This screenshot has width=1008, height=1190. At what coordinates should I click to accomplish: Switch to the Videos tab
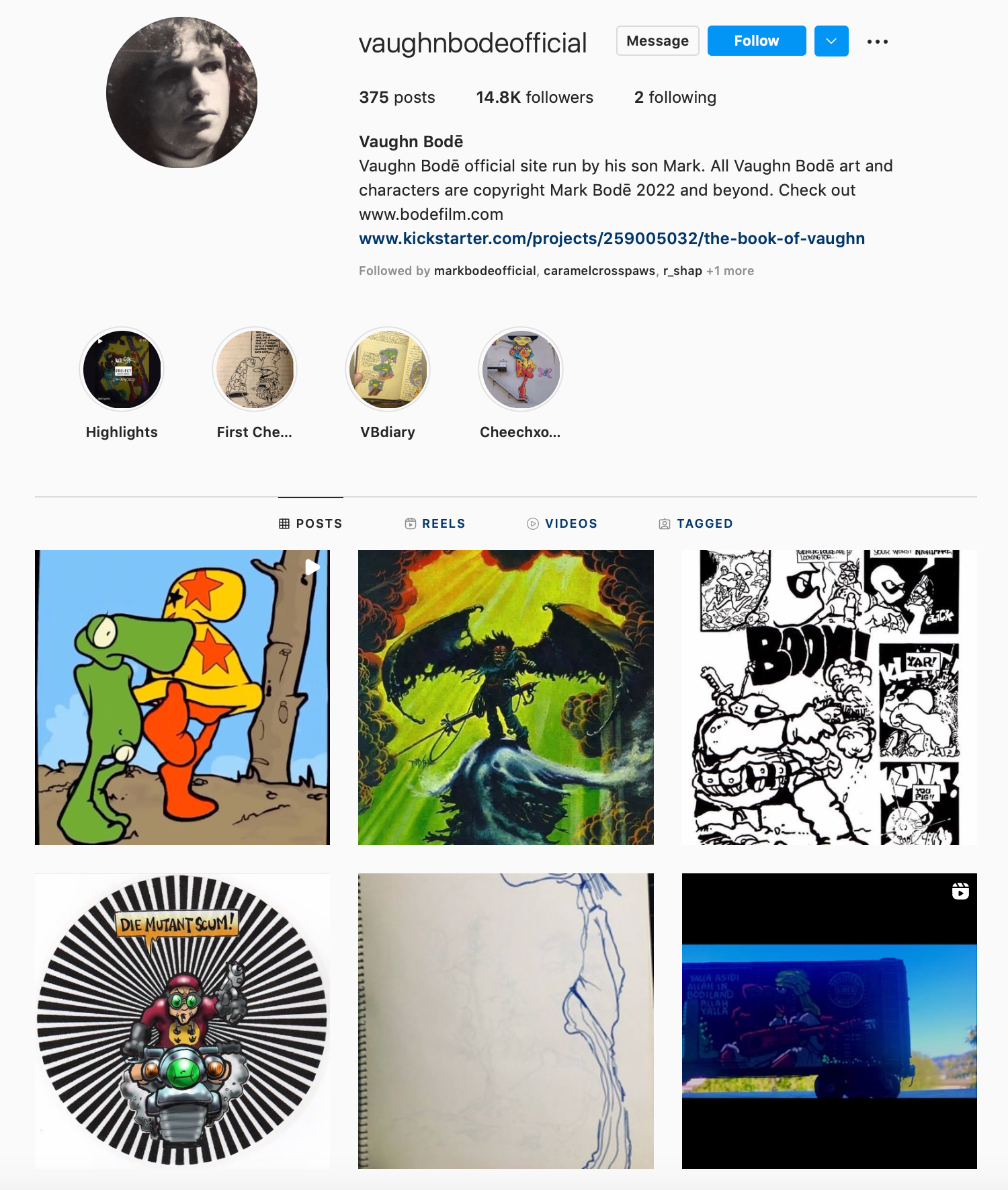tap(562, 524)
